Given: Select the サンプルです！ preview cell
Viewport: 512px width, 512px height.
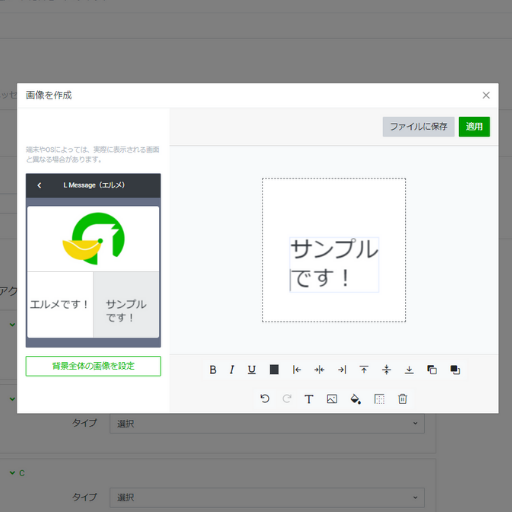Looking at the screenshot, I should [x=126, y=304].
